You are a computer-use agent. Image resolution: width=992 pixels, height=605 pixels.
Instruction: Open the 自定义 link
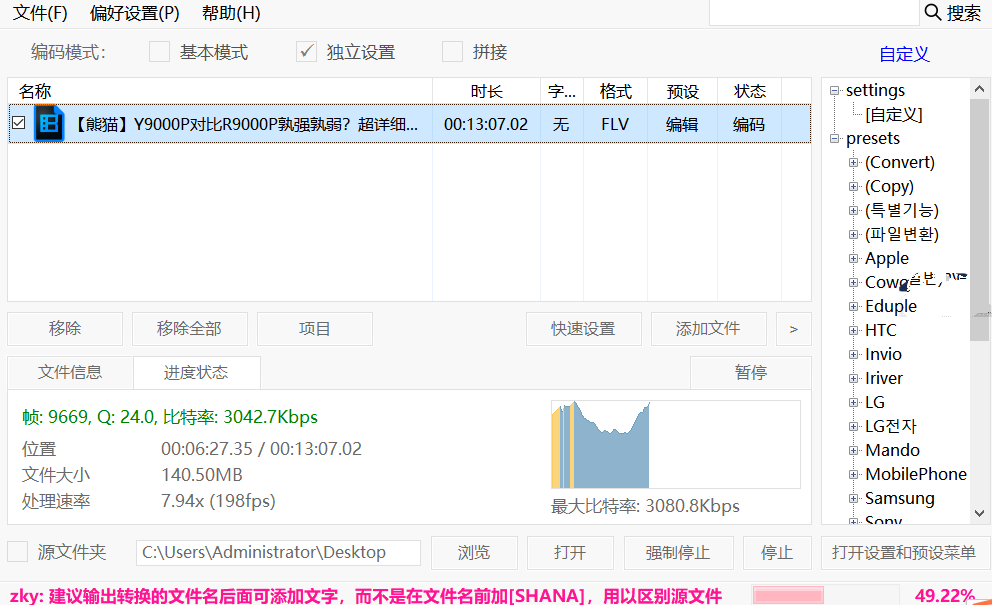[904, 54]
